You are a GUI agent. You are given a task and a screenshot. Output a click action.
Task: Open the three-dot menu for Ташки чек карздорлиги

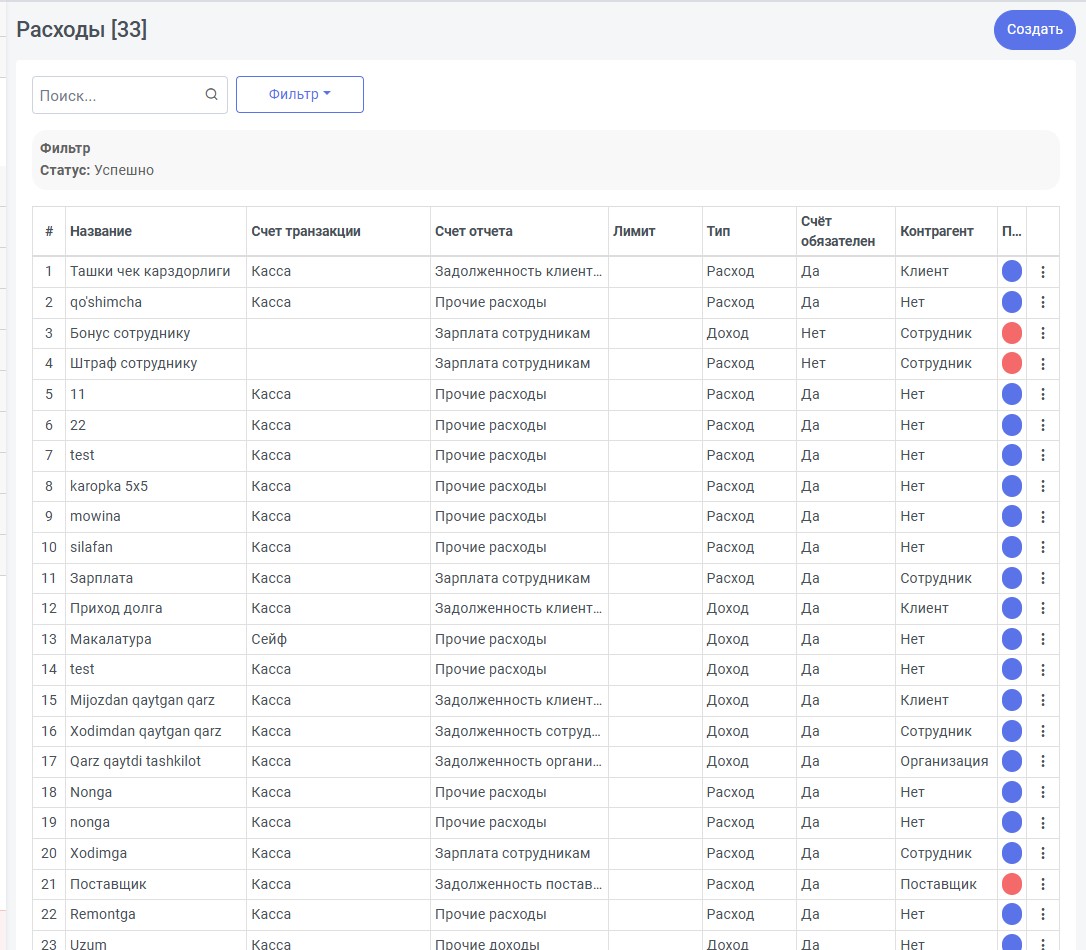[x=1042, y=271]
